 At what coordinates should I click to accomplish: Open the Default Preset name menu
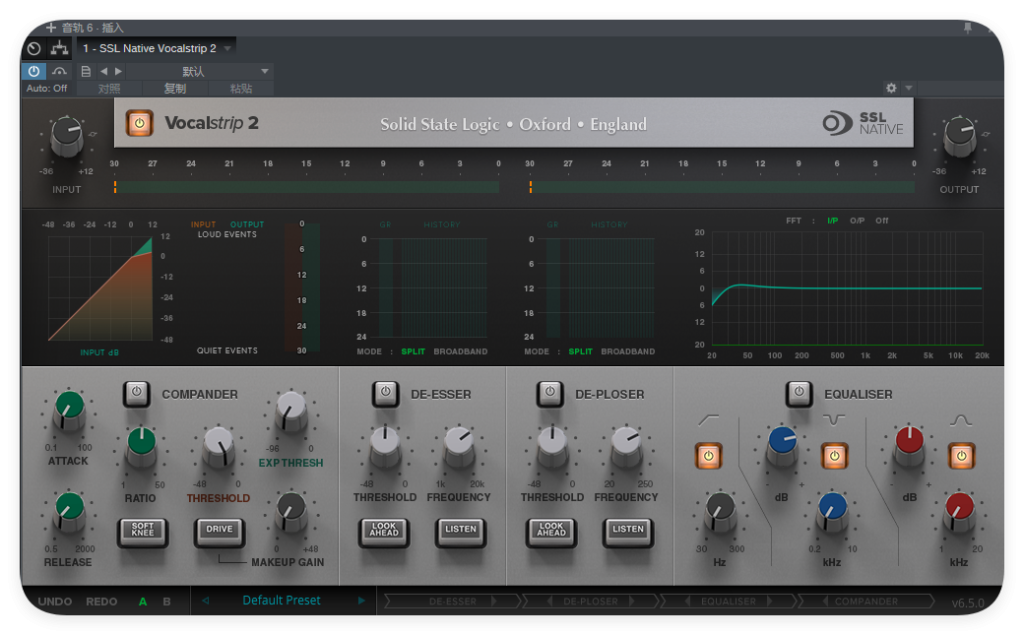(x=281, y=600)
